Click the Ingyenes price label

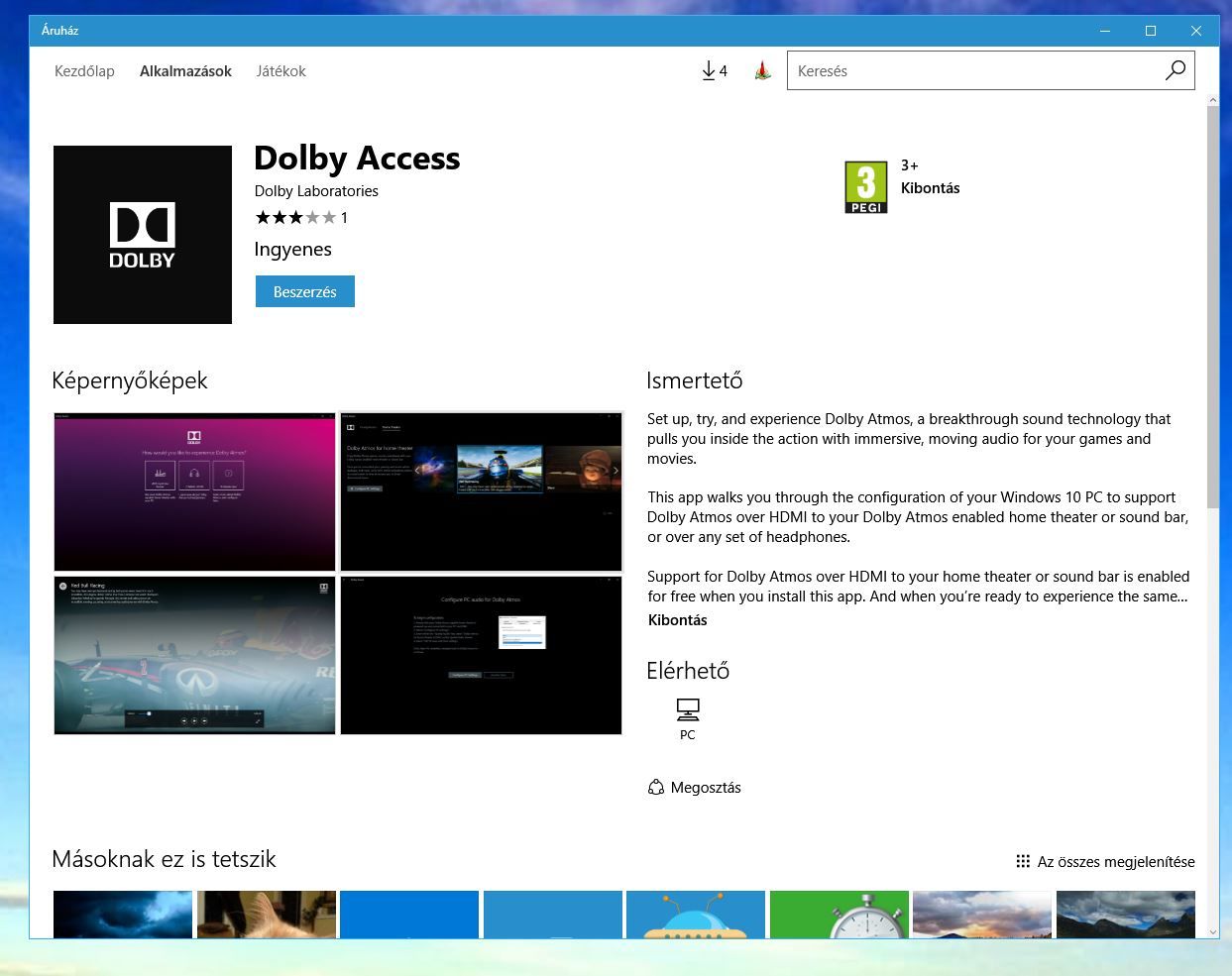pyautogui.click(x=292, y=250)
